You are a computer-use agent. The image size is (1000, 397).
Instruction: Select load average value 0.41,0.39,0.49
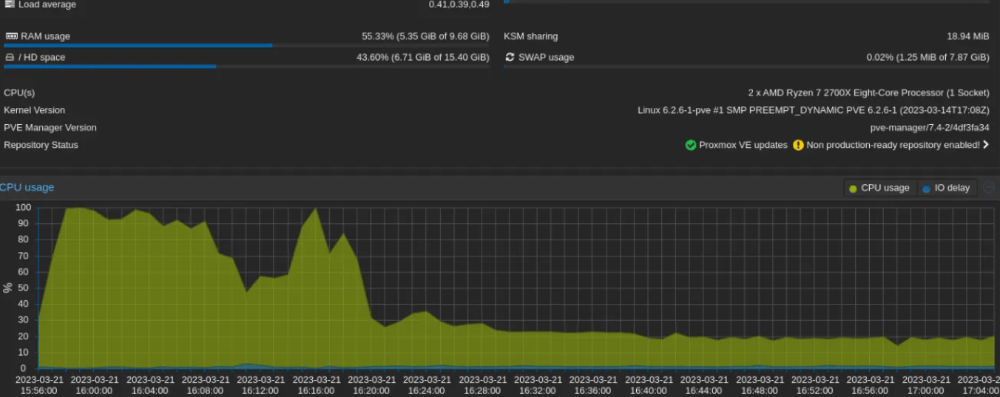click(x=459, y=4)
